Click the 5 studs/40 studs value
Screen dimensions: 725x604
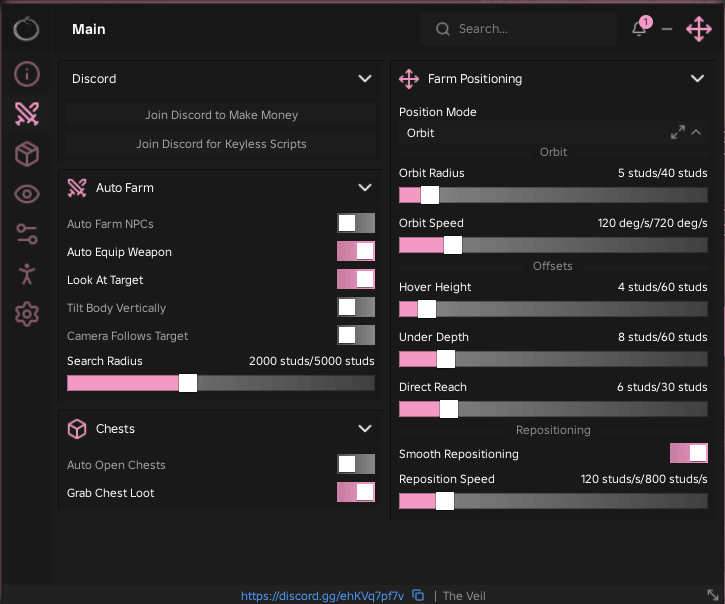point(663,173)
